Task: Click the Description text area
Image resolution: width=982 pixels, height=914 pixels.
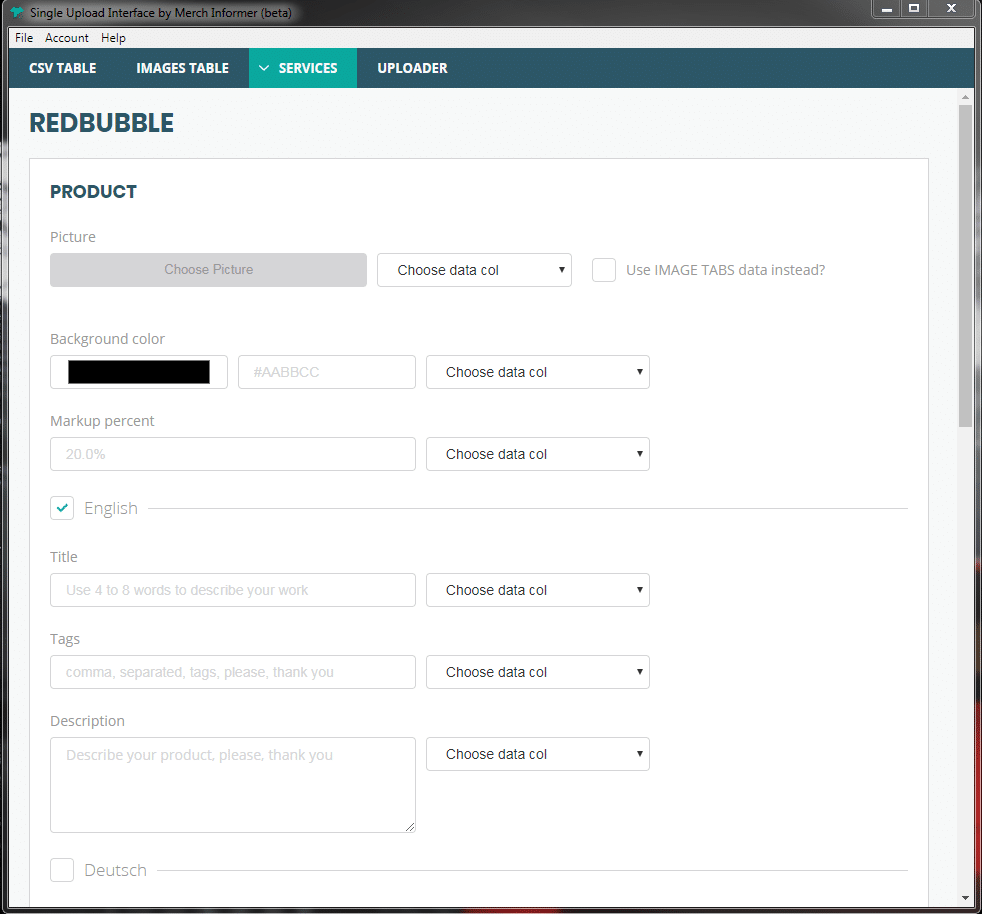Action: pos(233,785)
